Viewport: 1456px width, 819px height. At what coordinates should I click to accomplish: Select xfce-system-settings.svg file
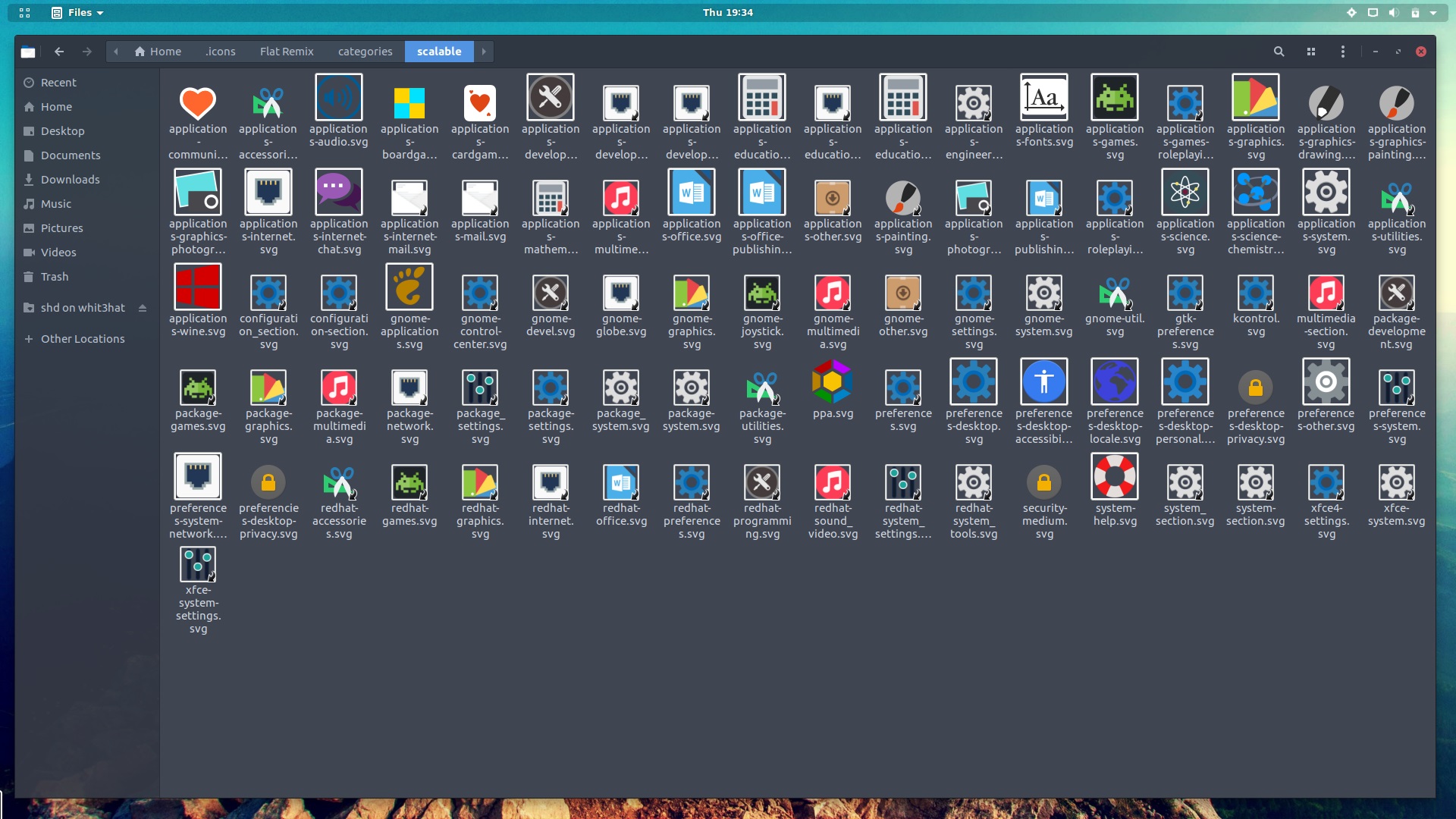198,565
